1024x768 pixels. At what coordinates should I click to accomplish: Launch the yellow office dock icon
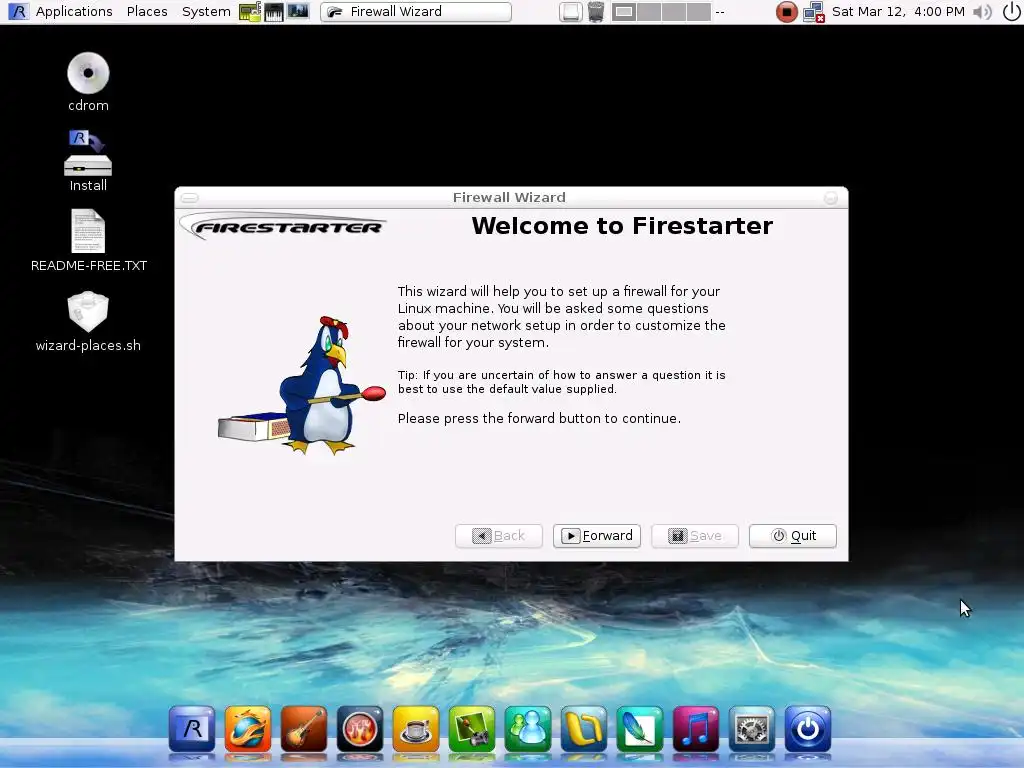584,729
